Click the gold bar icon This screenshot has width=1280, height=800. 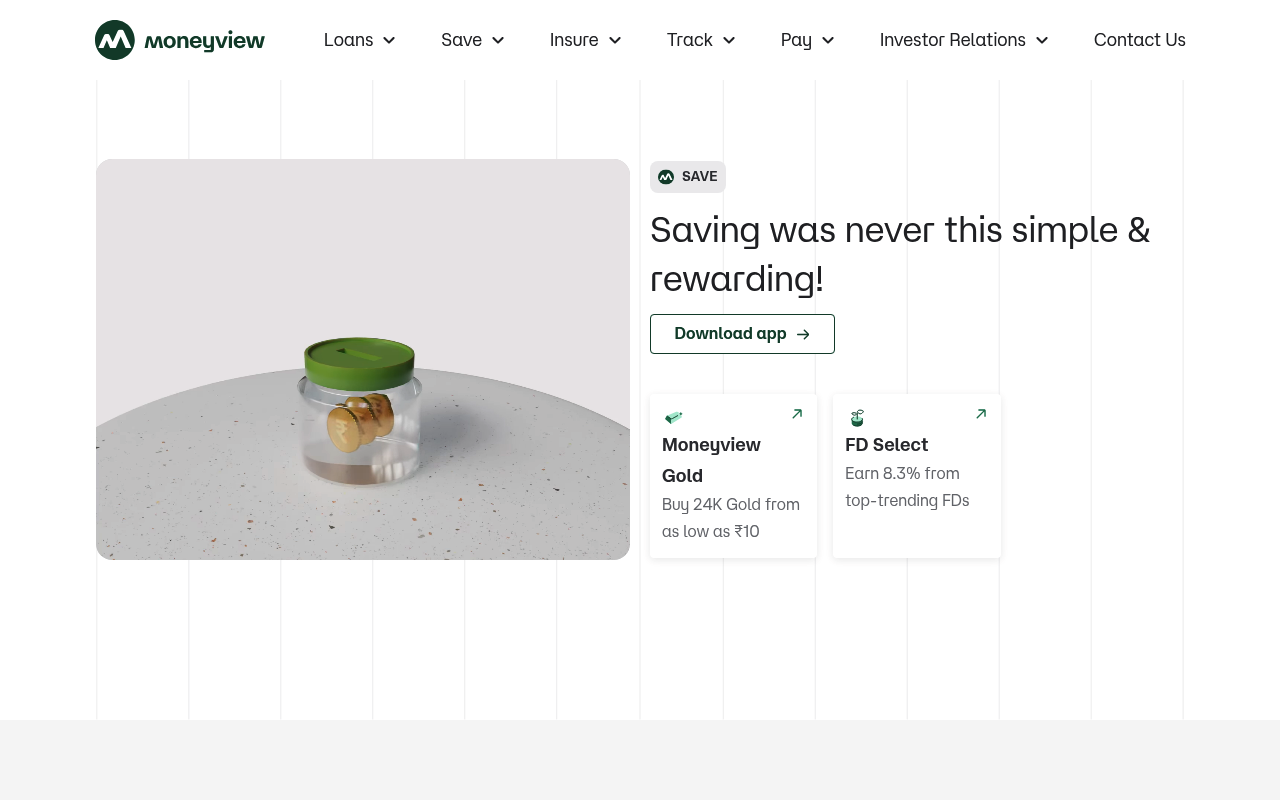point(673,417)
